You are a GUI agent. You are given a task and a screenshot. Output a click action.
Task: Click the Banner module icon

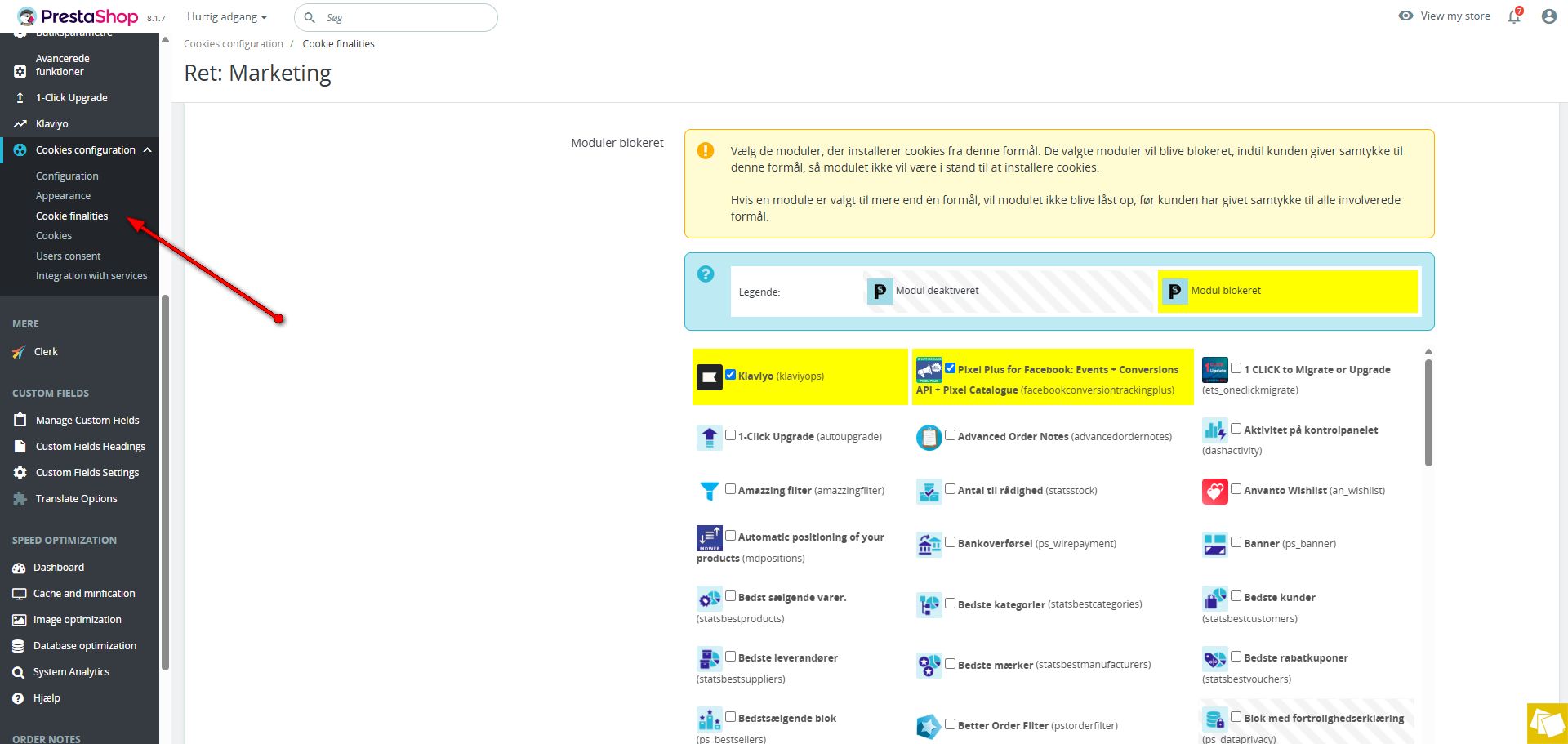(1215, 544)
